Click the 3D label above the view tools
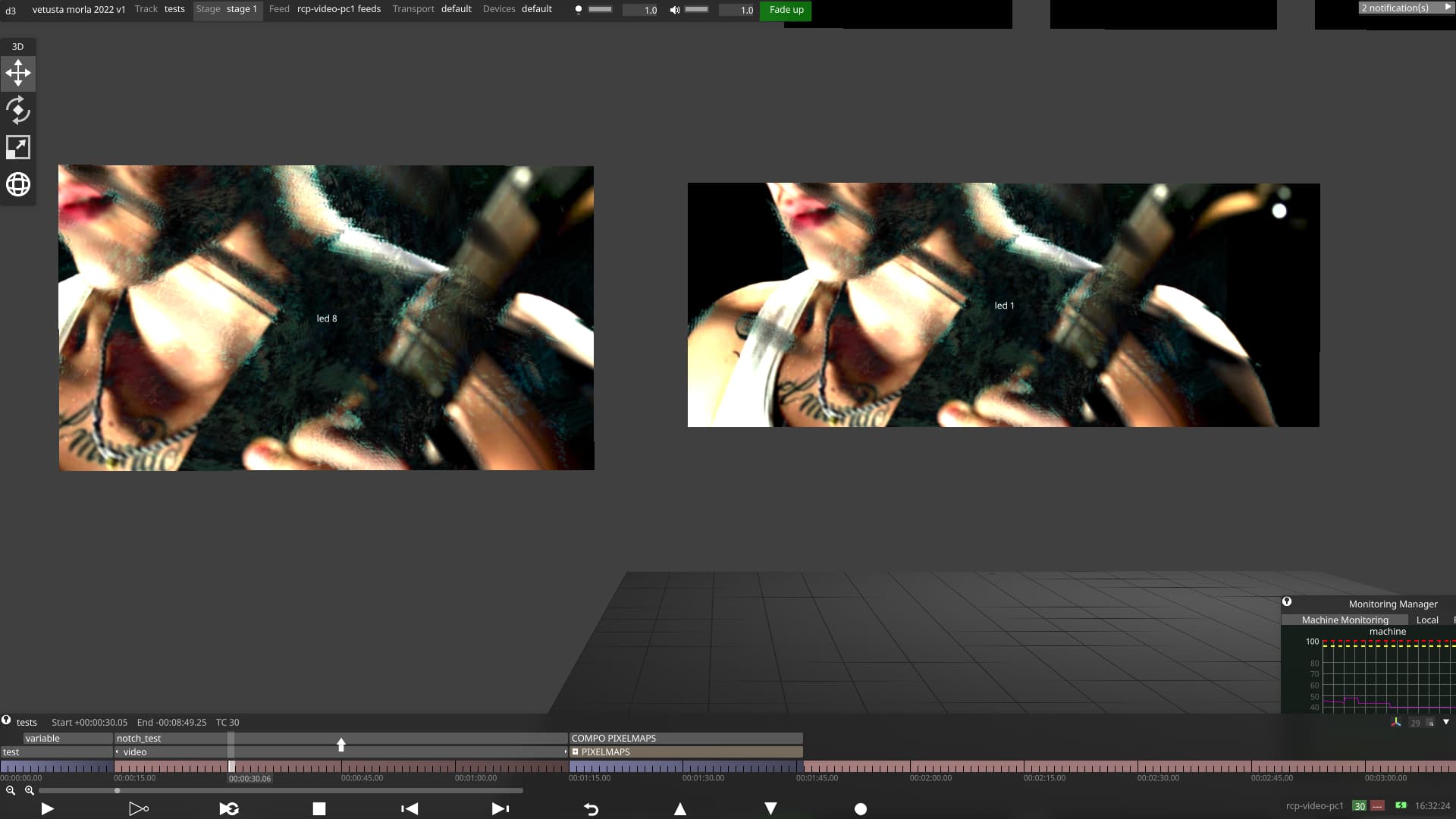 click(x=17, y=47)
